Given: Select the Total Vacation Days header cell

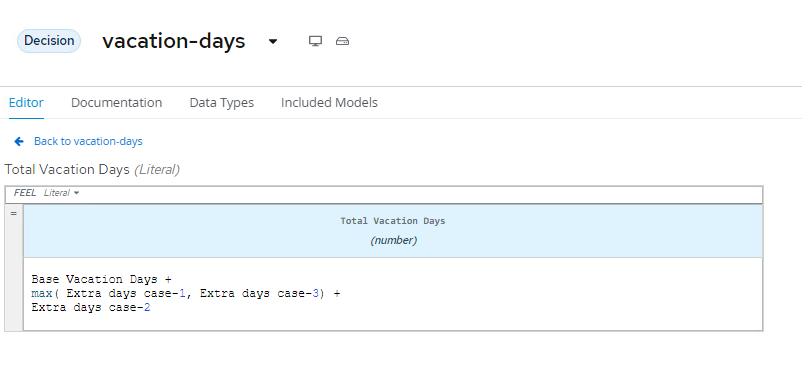Looking at the screenshot, I should [392, 231].
